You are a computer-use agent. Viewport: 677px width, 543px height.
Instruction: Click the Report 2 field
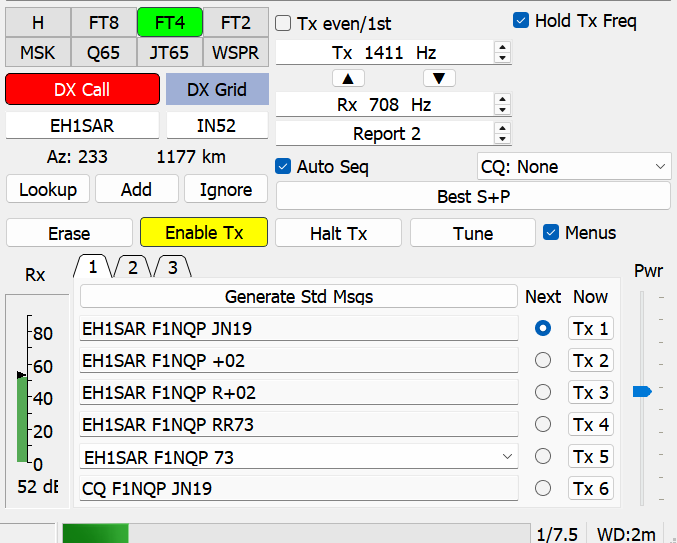[x=385, y=133]
